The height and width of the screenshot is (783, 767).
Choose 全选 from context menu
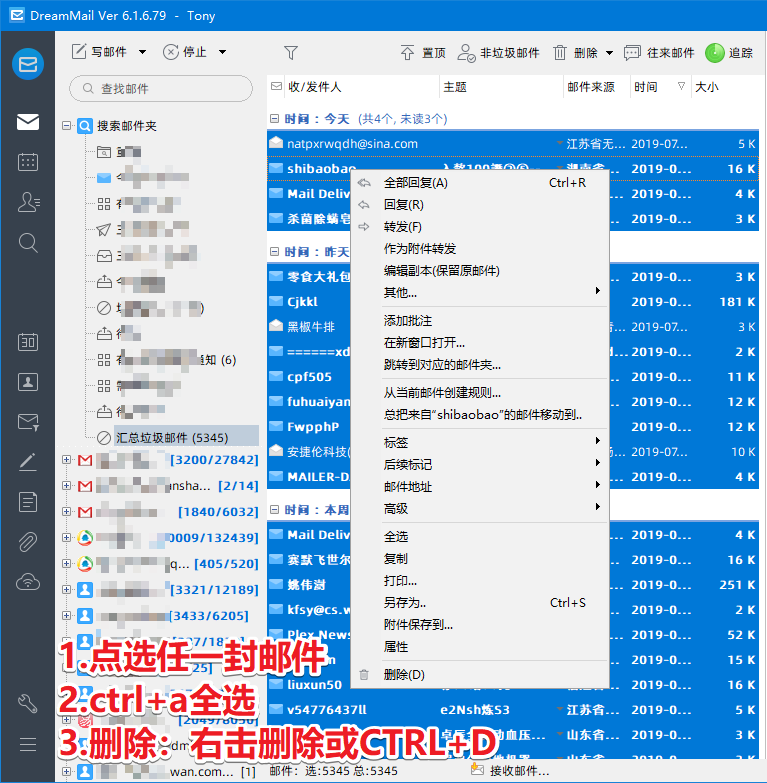pyautogui.click(x=480, y=536)
